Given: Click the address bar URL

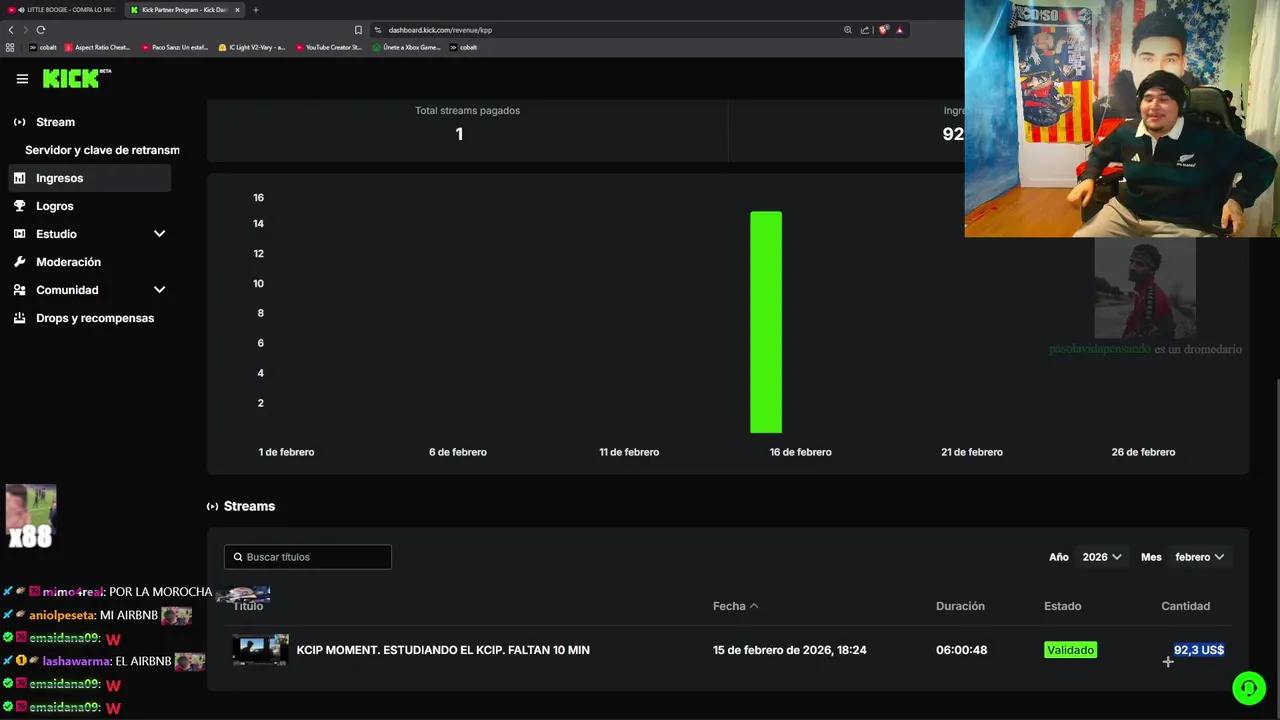Looking at the screenshot, I should click(440, 30).
